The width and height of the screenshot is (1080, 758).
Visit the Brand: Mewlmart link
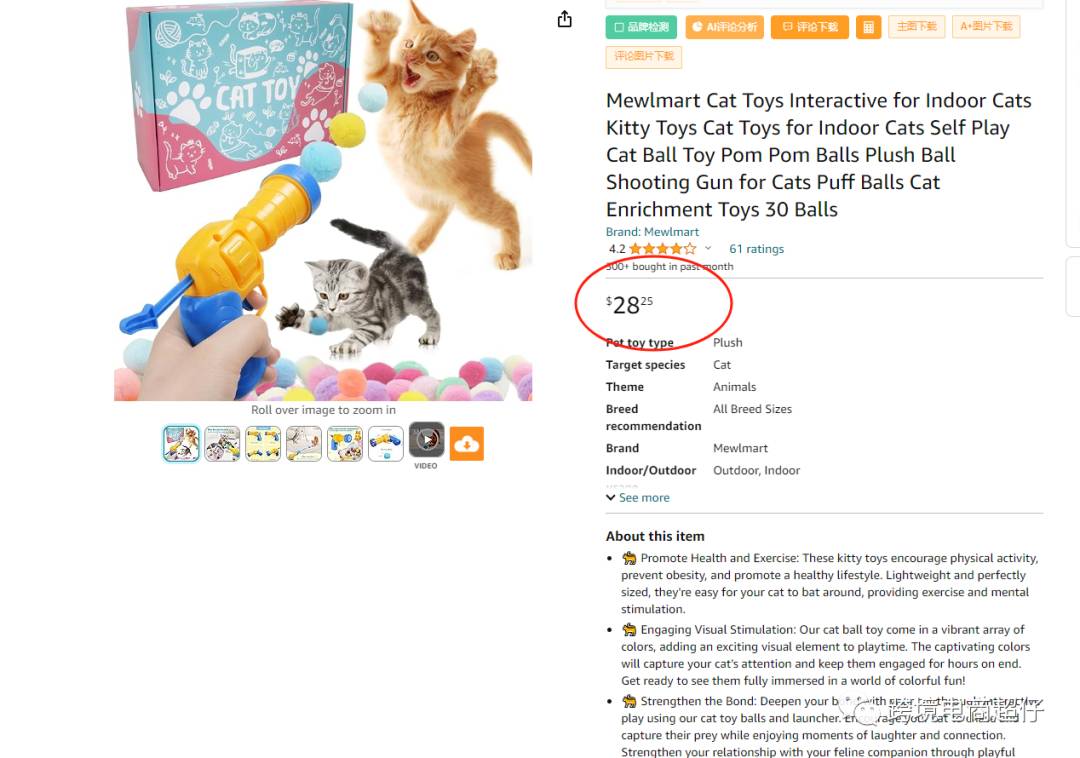pyautogui.click(x=652, y=232)
